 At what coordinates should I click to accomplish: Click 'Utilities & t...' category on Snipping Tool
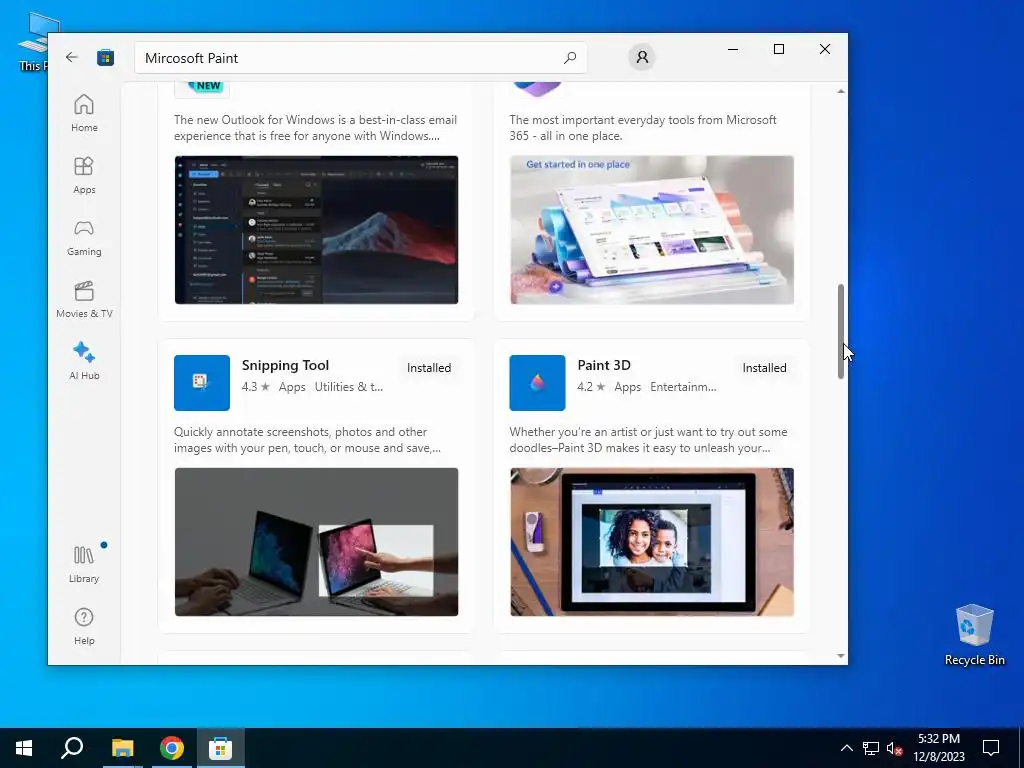click(349, 387)
